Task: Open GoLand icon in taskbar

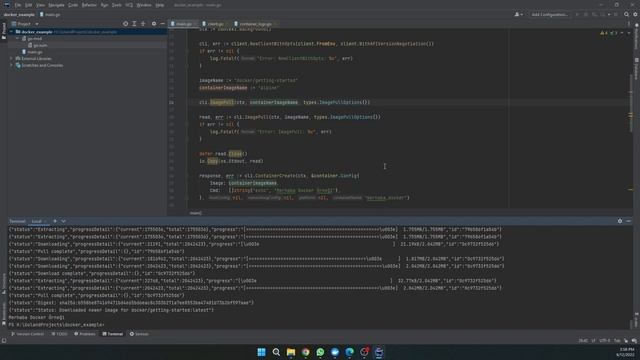Action: pos(379,352)
